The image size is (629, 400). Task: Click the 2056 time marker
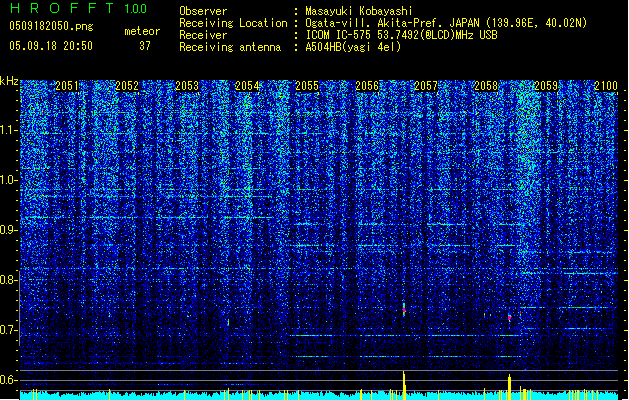(x=367, y=86)
